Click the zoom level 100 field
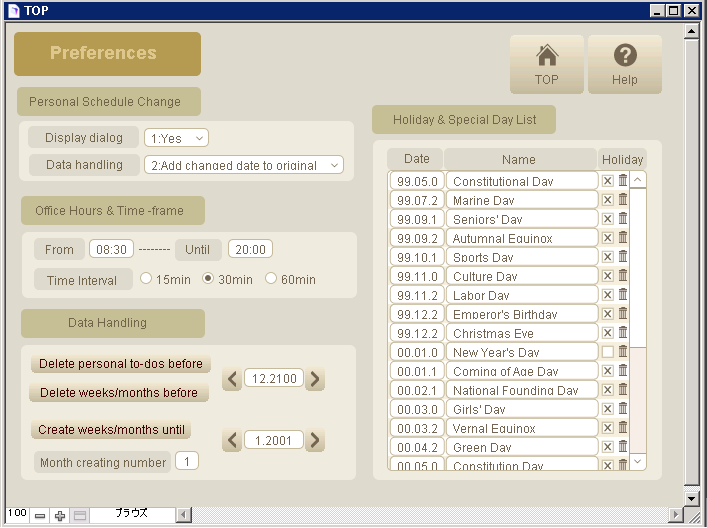Image resolution: width=707 pixels, height=528 pixels. (x=17, y=514)
